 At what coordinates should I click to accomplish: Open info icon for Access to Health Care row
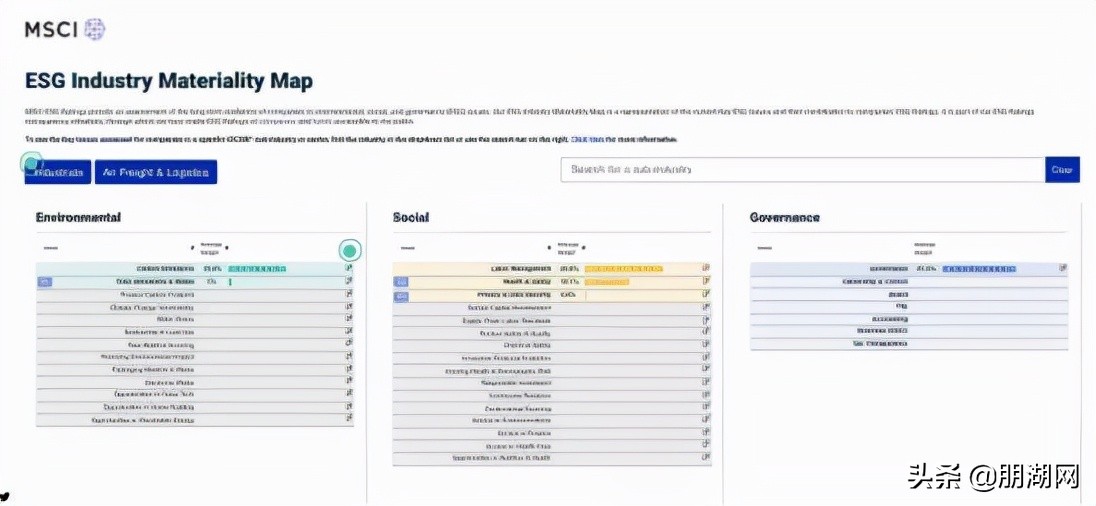(706, 445)
